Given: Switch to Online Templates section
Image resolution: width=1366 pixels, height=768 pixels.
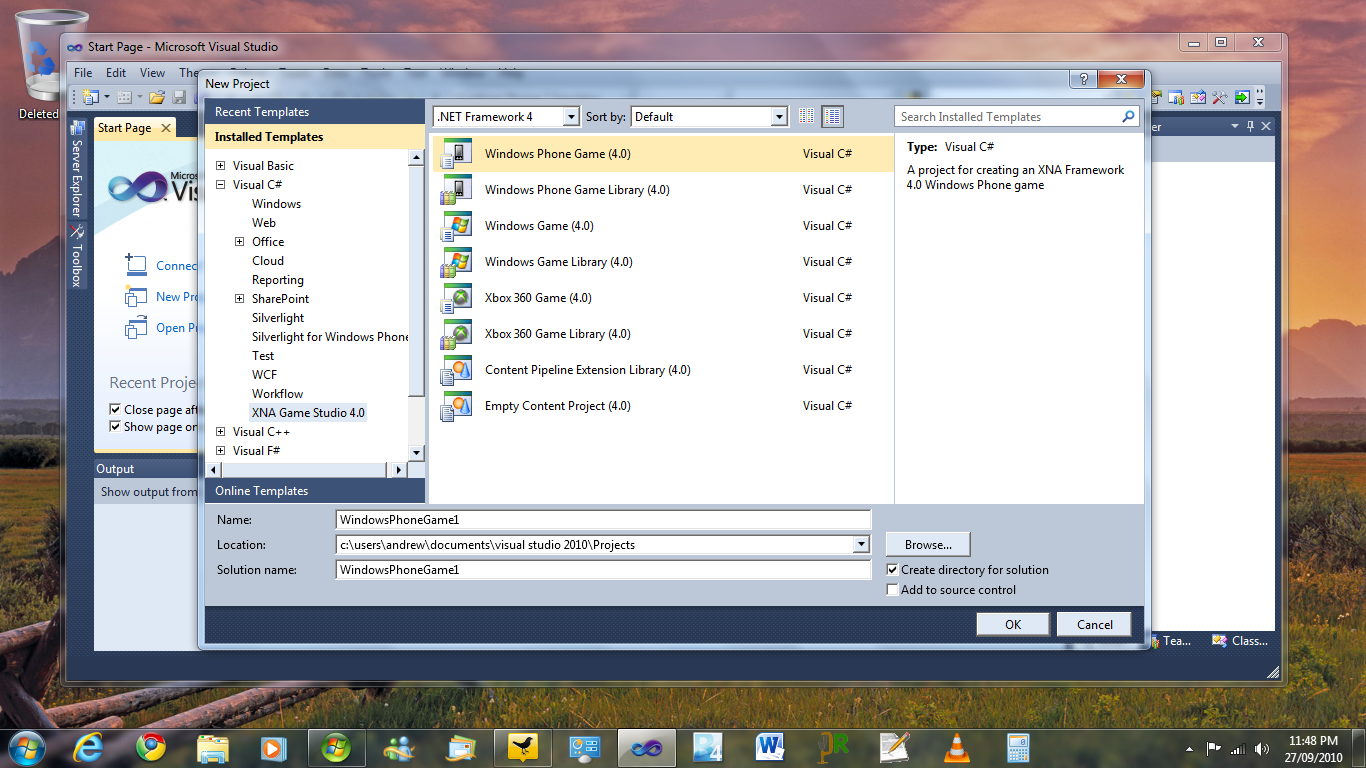Looking at the screenshot, I should point(315,491).
